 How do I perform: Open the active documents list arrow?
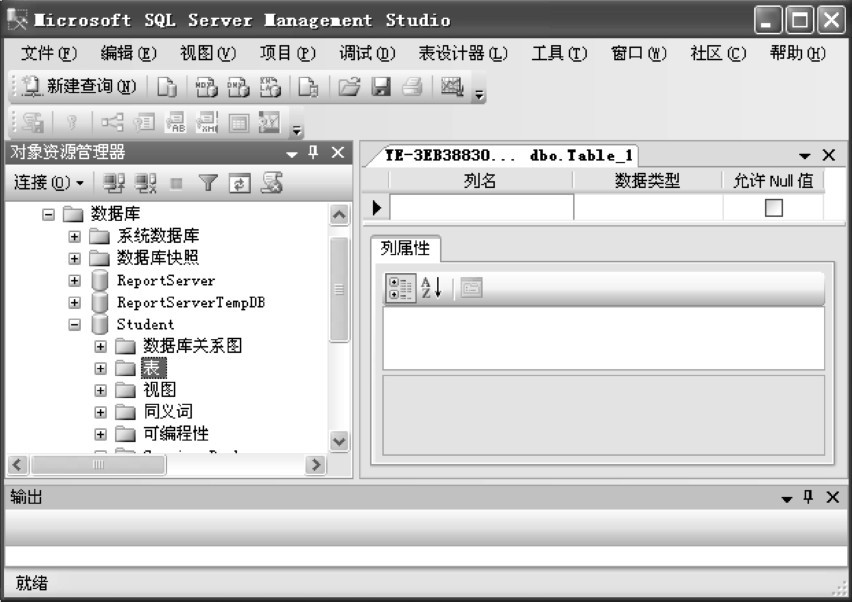pyautogui.click(x=805, y=156)
